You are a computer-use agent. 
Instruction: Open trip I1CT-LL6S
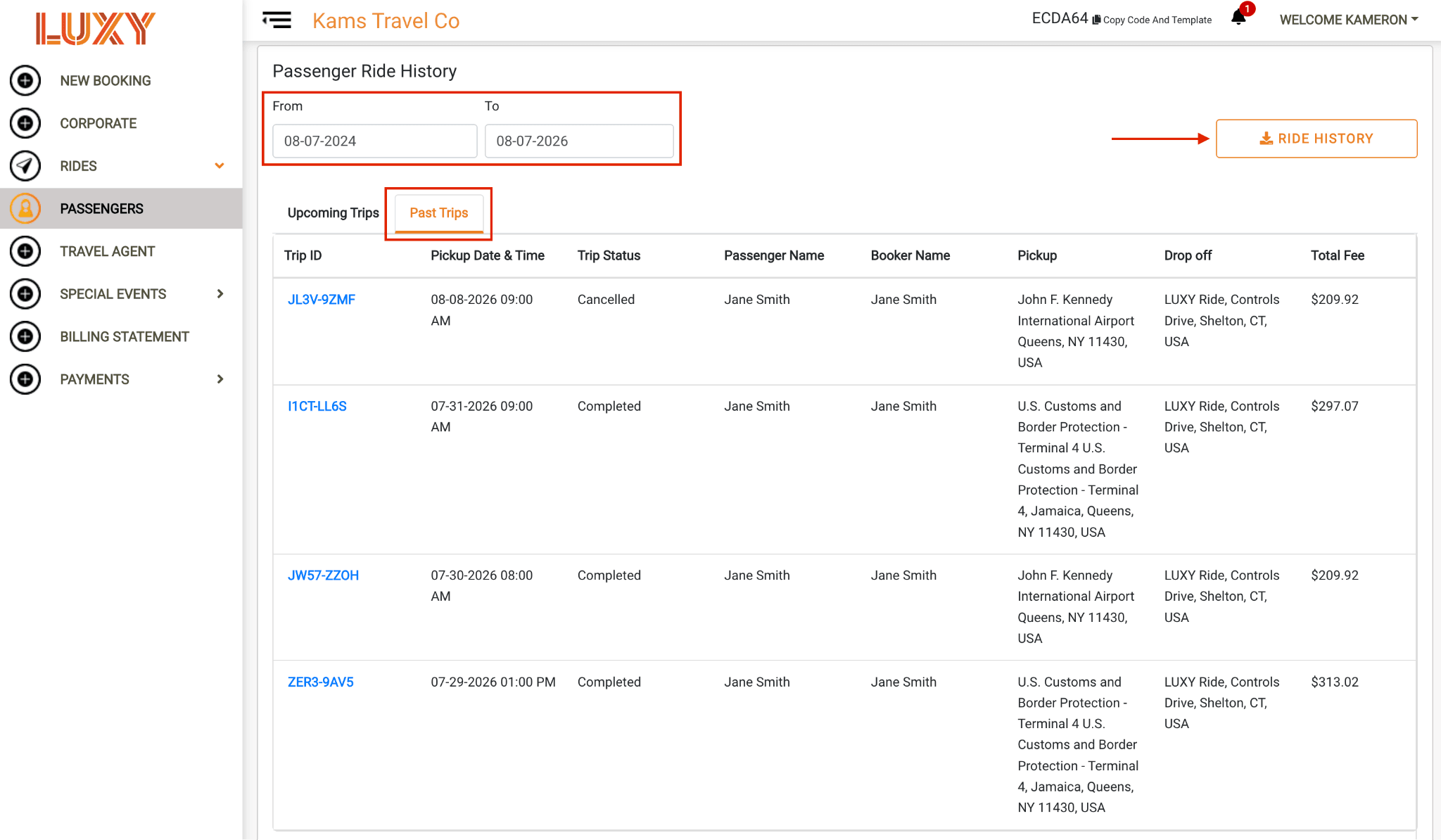(x=317, y=406)
